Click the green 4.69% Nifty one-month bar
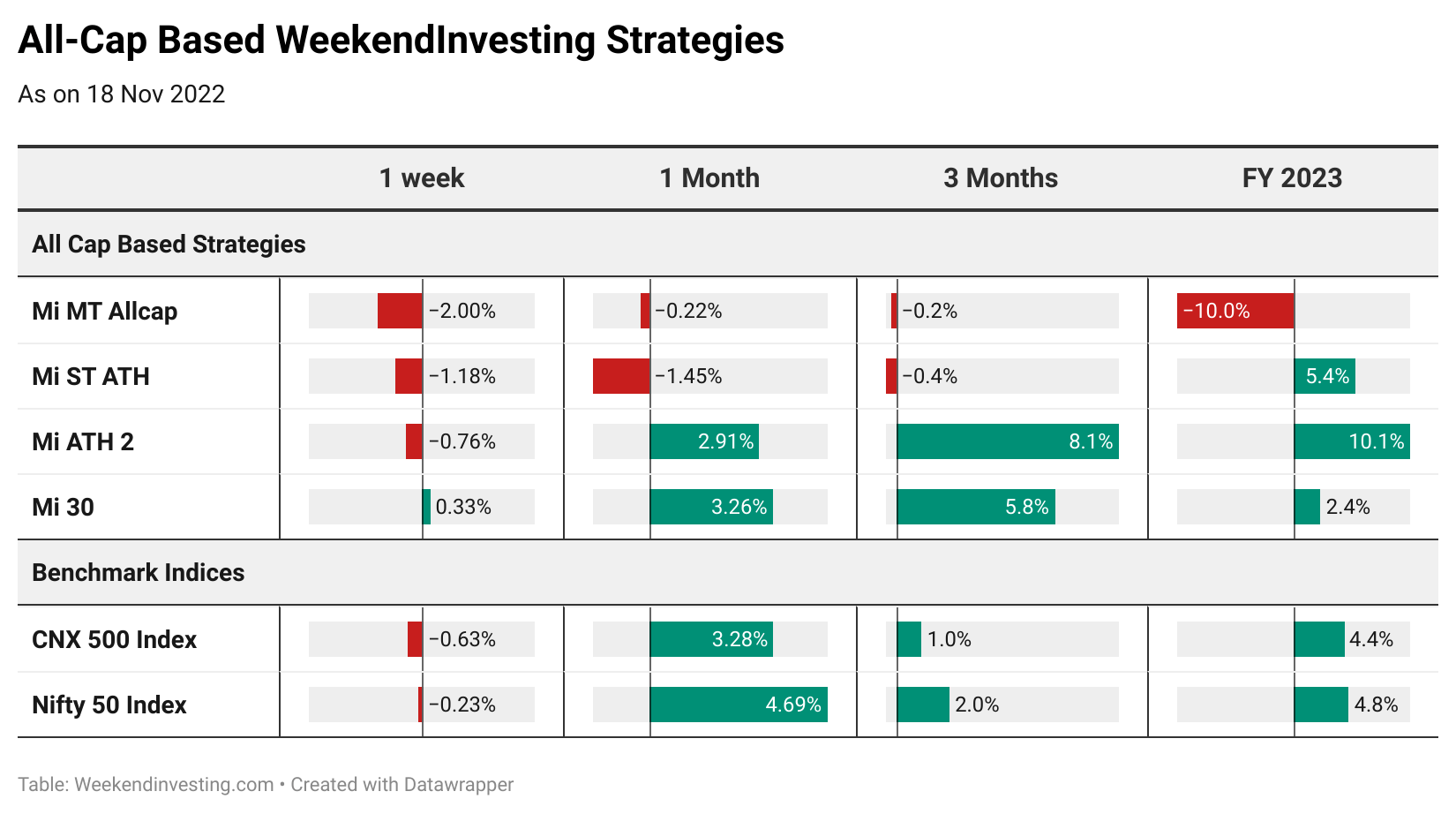The image size is (1456, 814). (x=739, y=705)
